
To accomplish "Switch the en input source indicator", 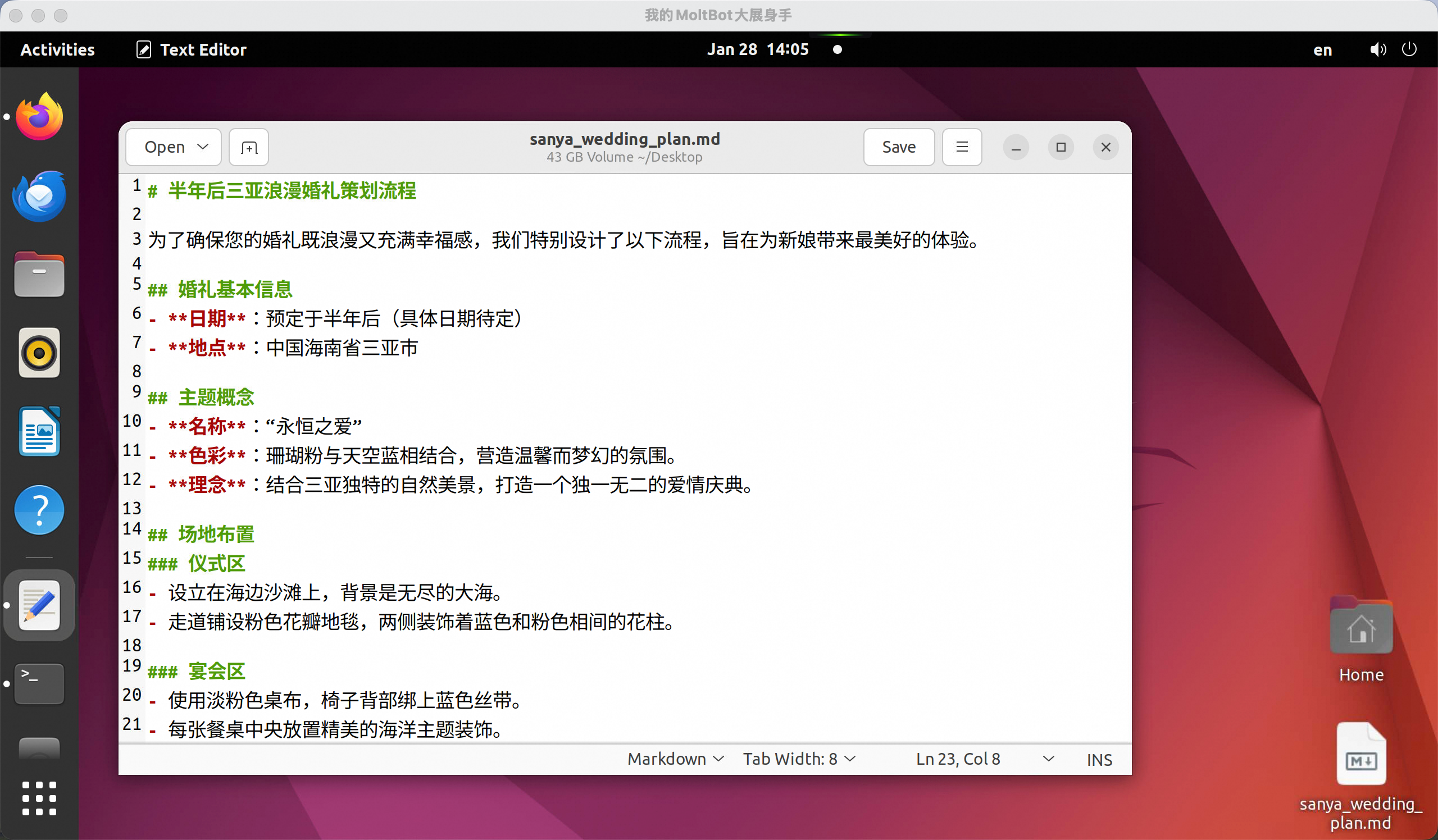I will pos(1322,49).
